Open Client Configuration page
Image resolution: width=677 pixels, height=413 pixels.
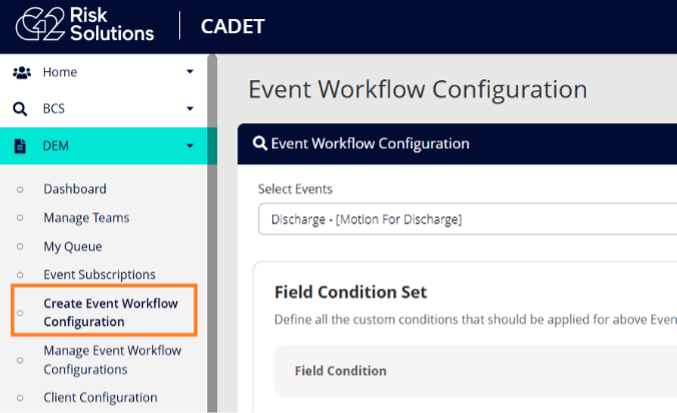[100, 397]
